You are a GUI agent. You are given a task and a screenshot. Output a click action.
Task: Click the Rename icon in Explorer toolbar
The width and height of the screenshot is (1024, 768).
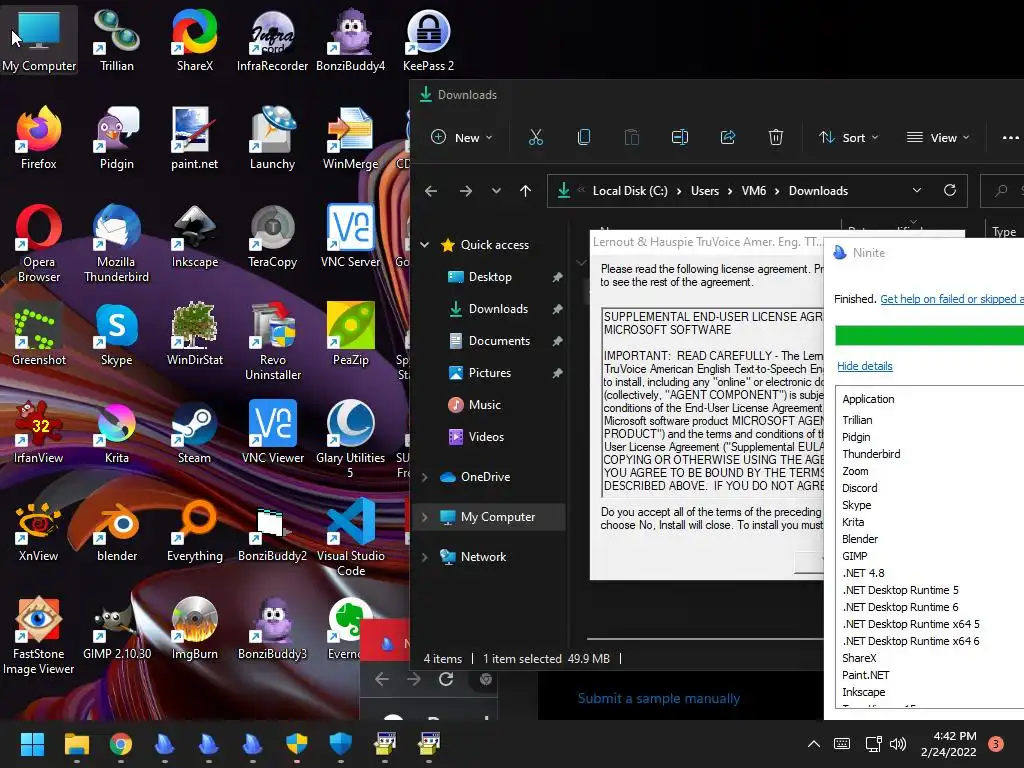(x=680, y=137)
